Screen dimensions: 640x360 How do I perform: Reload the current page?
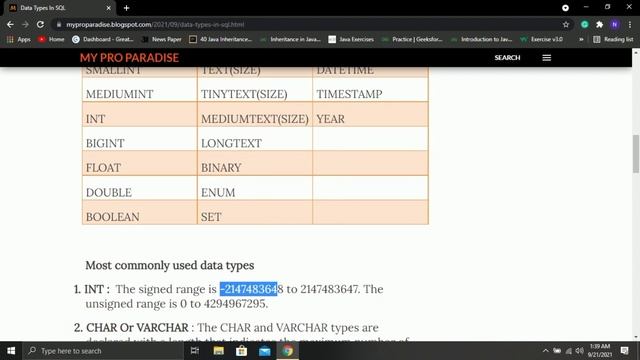tap(40, 24)
